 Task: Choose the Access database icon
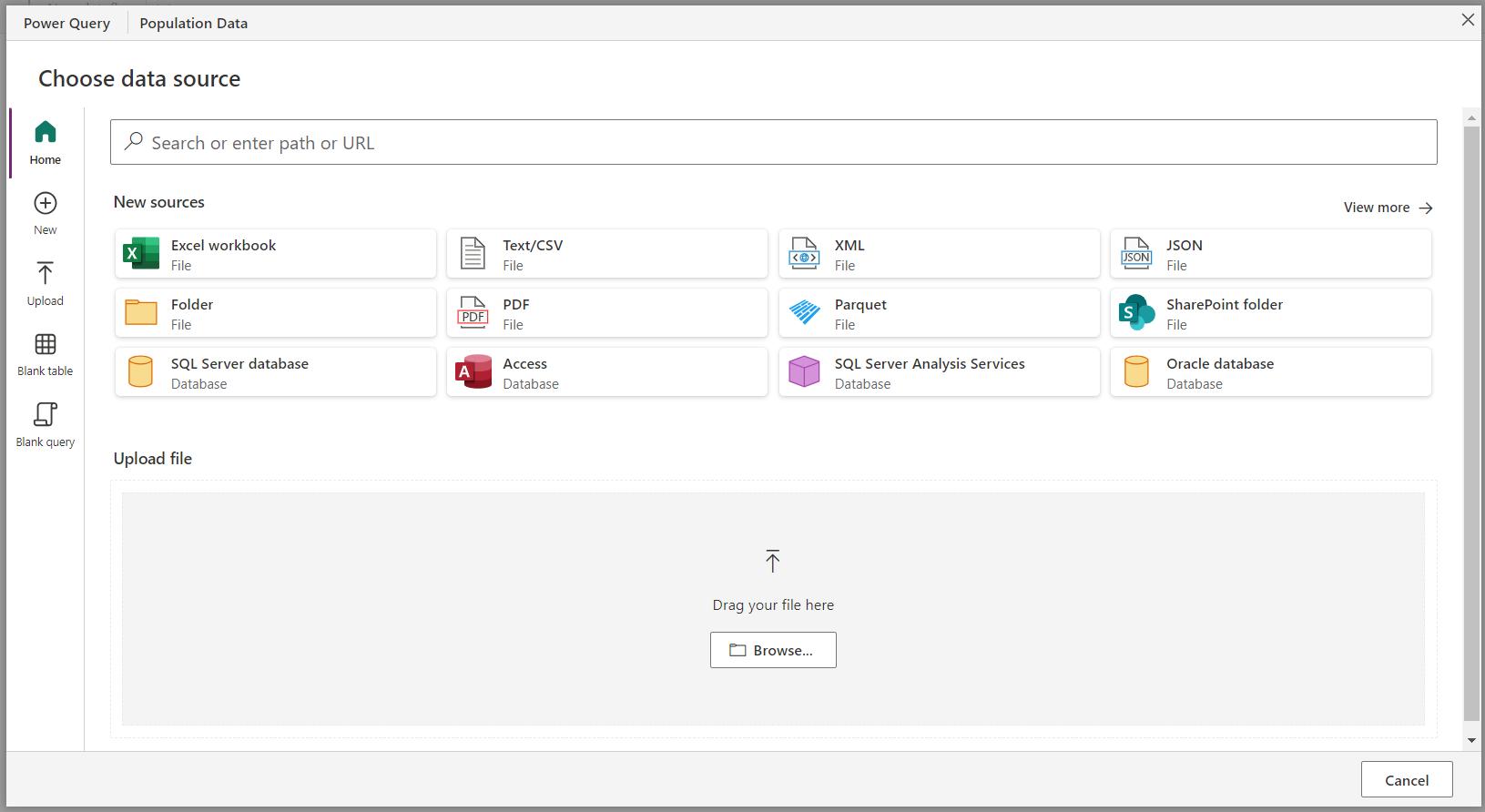tap(473, 371)
